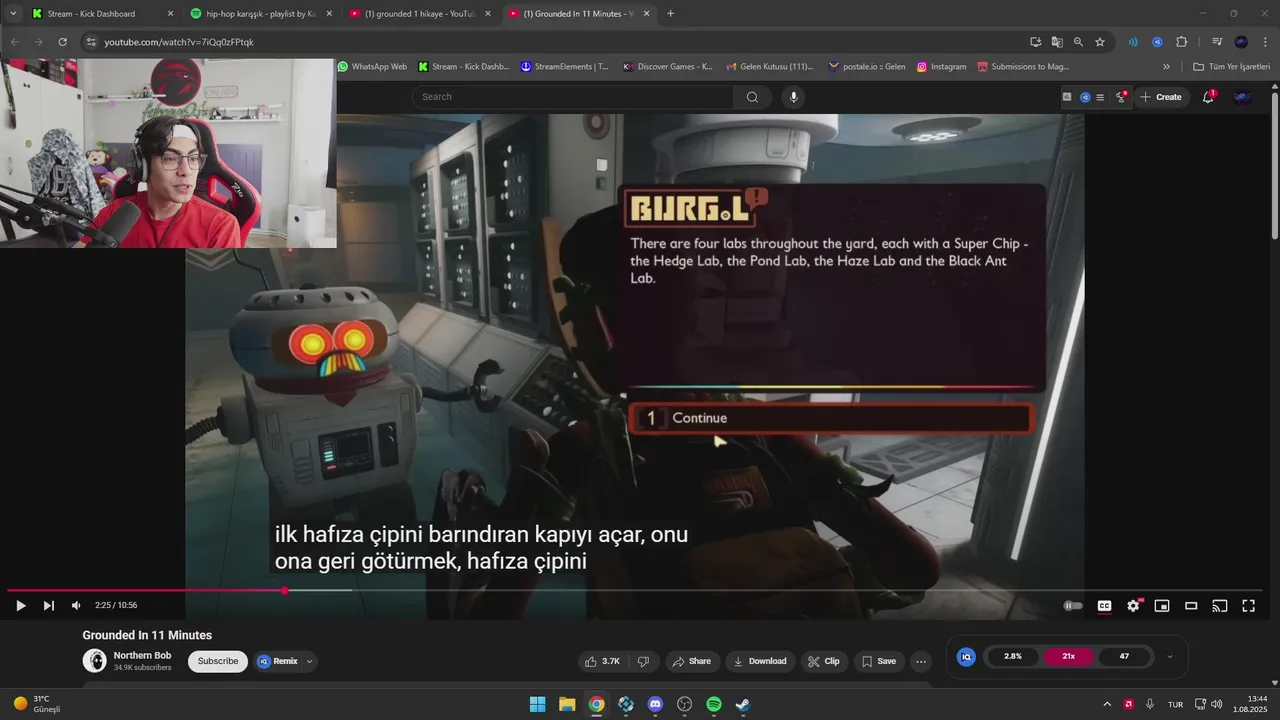Create a Clip of the video
The width and height of the screenshot is (1280, 720).
tap(824, 661)
